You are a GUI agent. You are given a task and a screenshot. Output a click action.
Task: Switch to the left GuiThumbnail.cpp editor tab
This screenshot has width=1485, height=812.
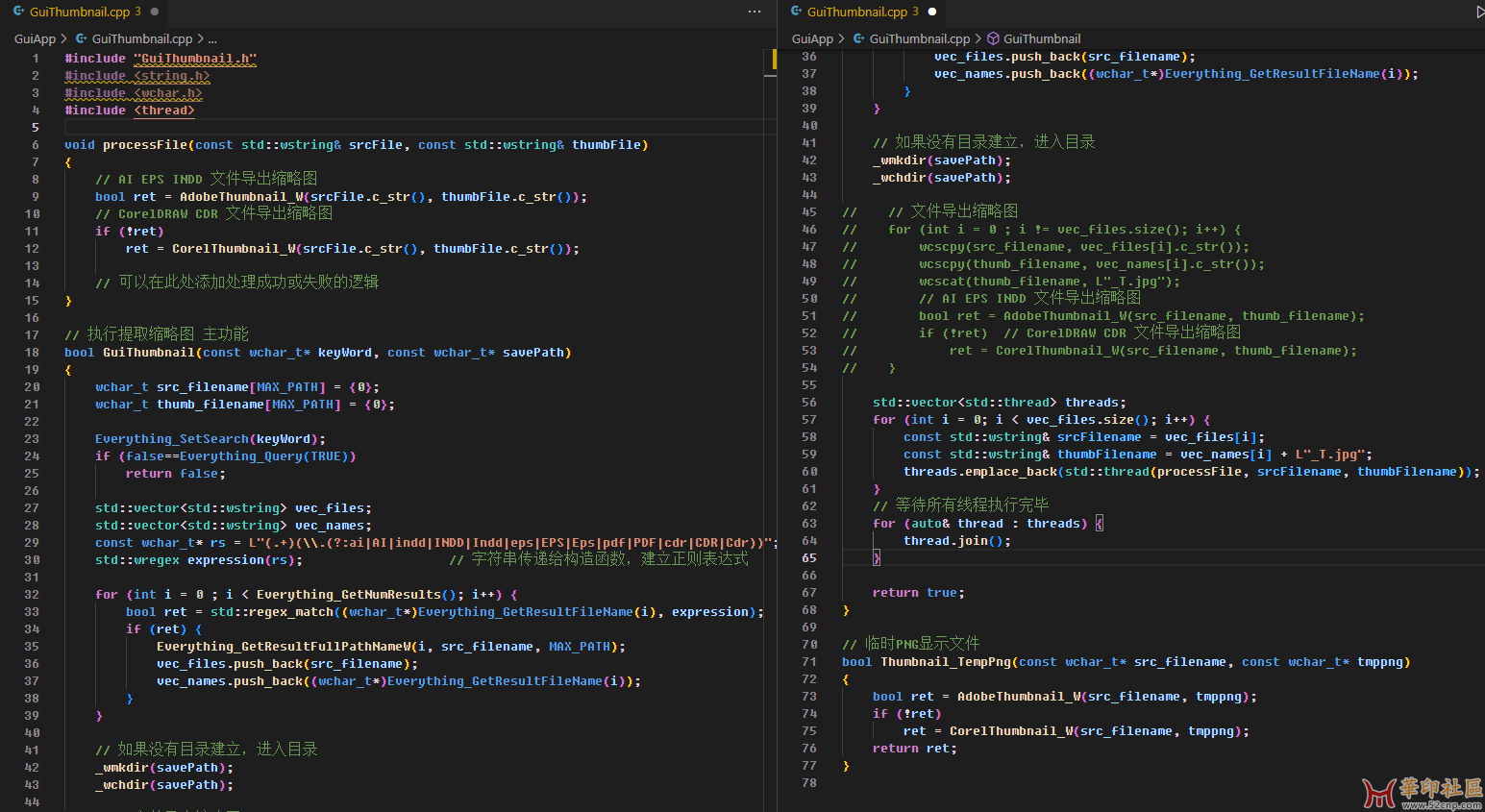(85, 12)
